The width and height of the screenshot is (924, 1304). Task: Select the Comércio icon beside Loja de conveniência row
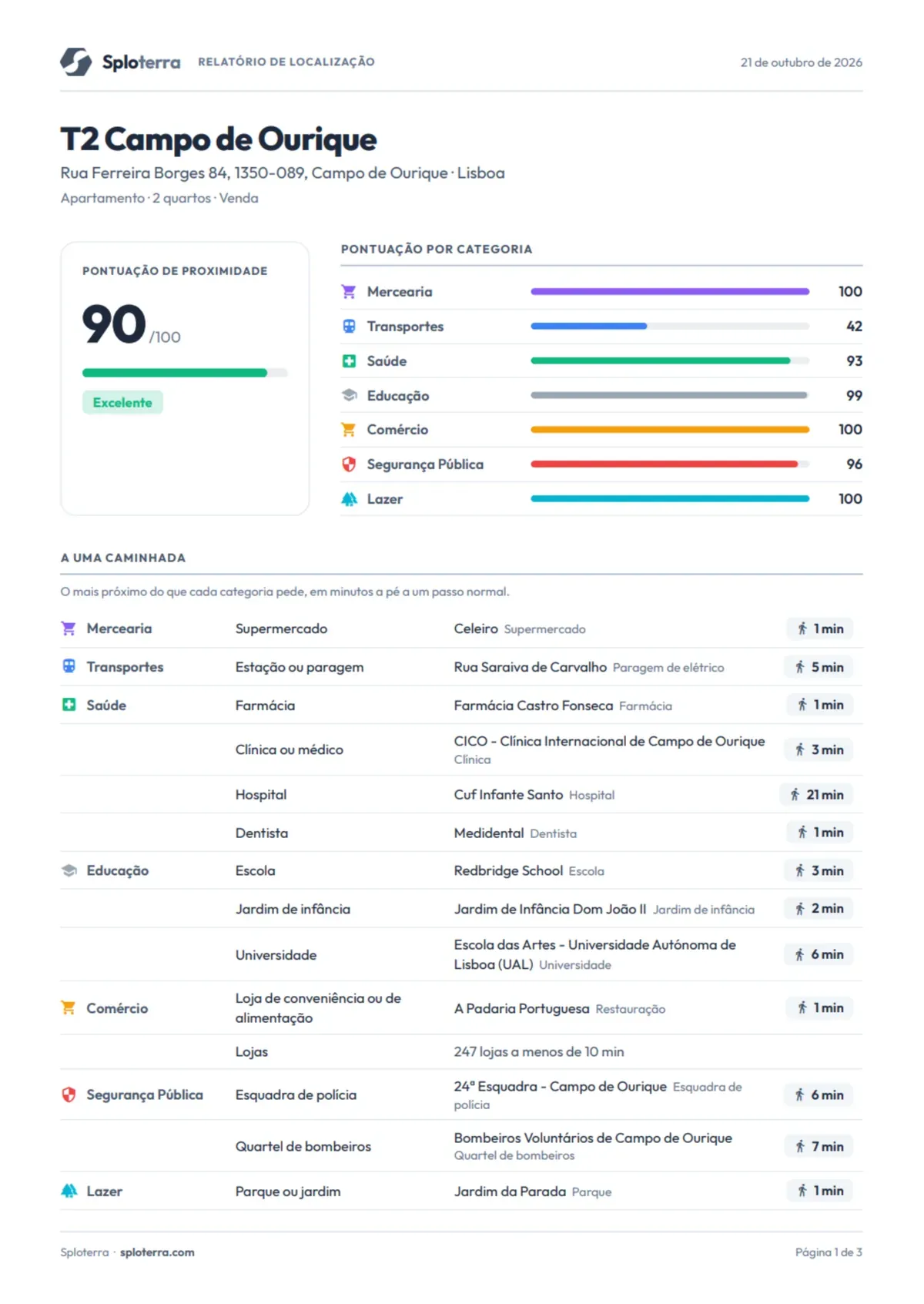pyautogui.click(x=69, y=1007)
